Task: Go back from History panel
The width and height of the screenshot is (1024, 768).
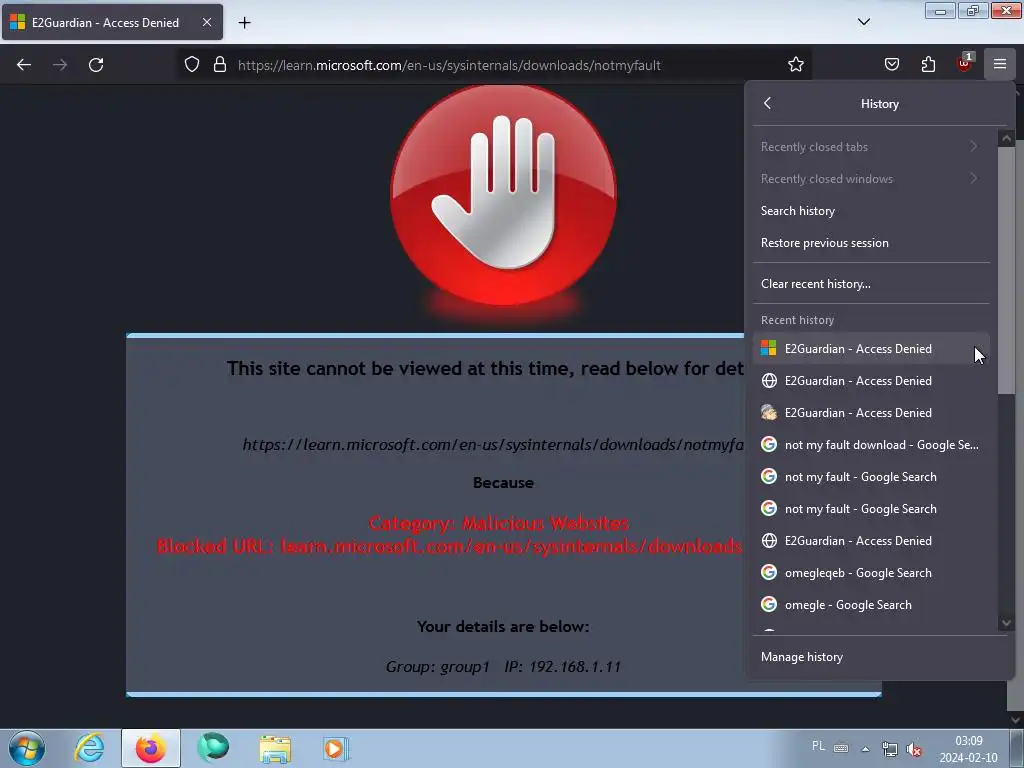Action: (x=768, y=103)
